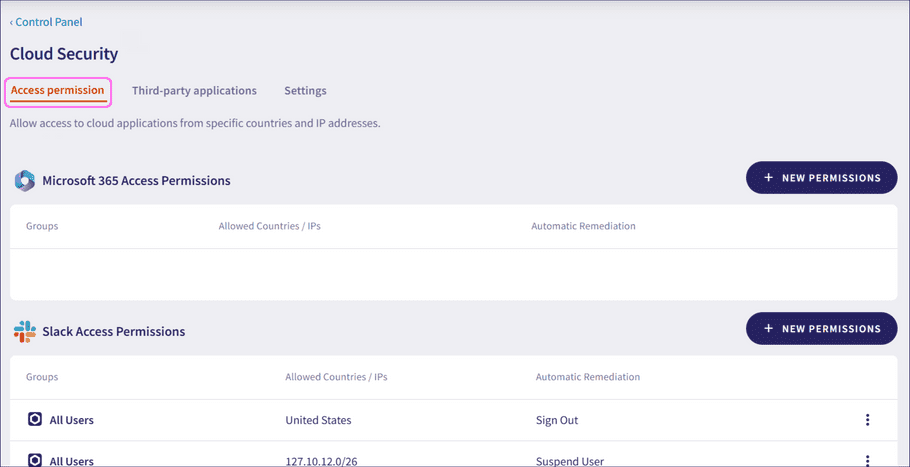Add new Slack permissions
Screen dimensions: 910x467
[x=821, y=328]
